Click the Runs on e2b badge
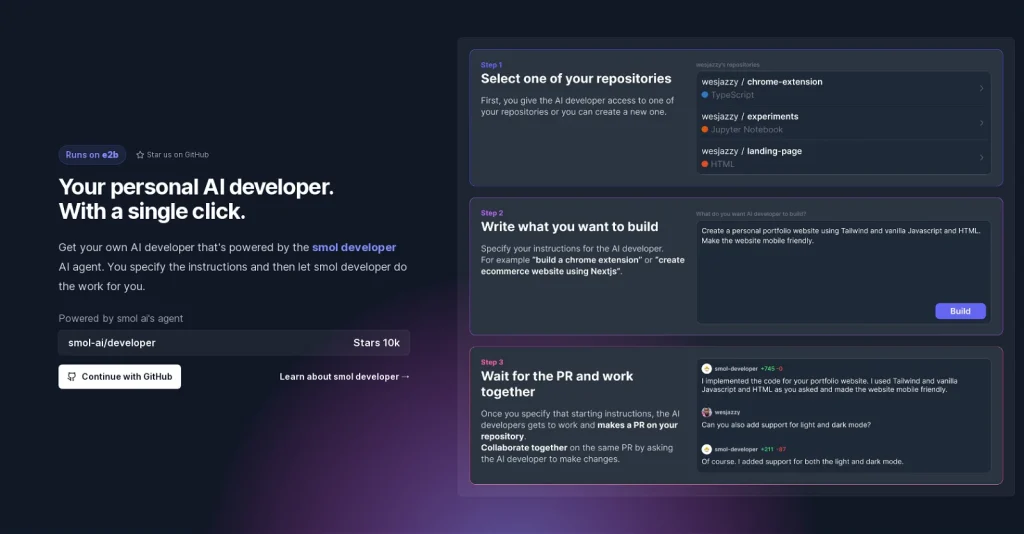 click(x=92, y=155)
